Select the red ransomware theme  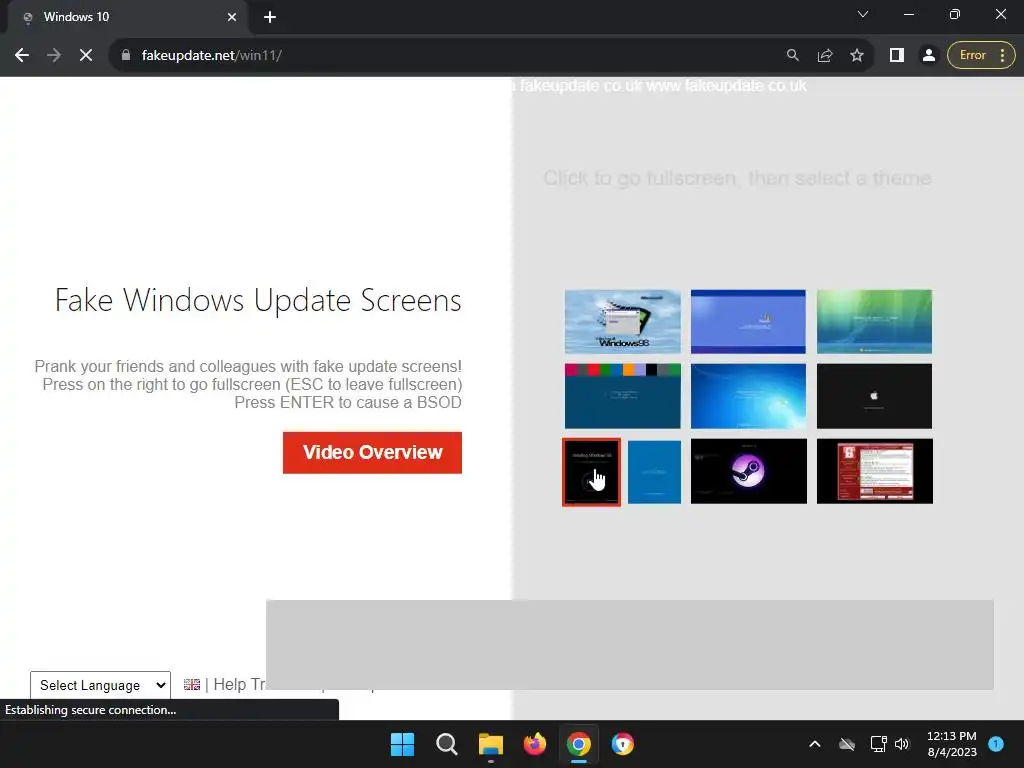pos(874,472)
